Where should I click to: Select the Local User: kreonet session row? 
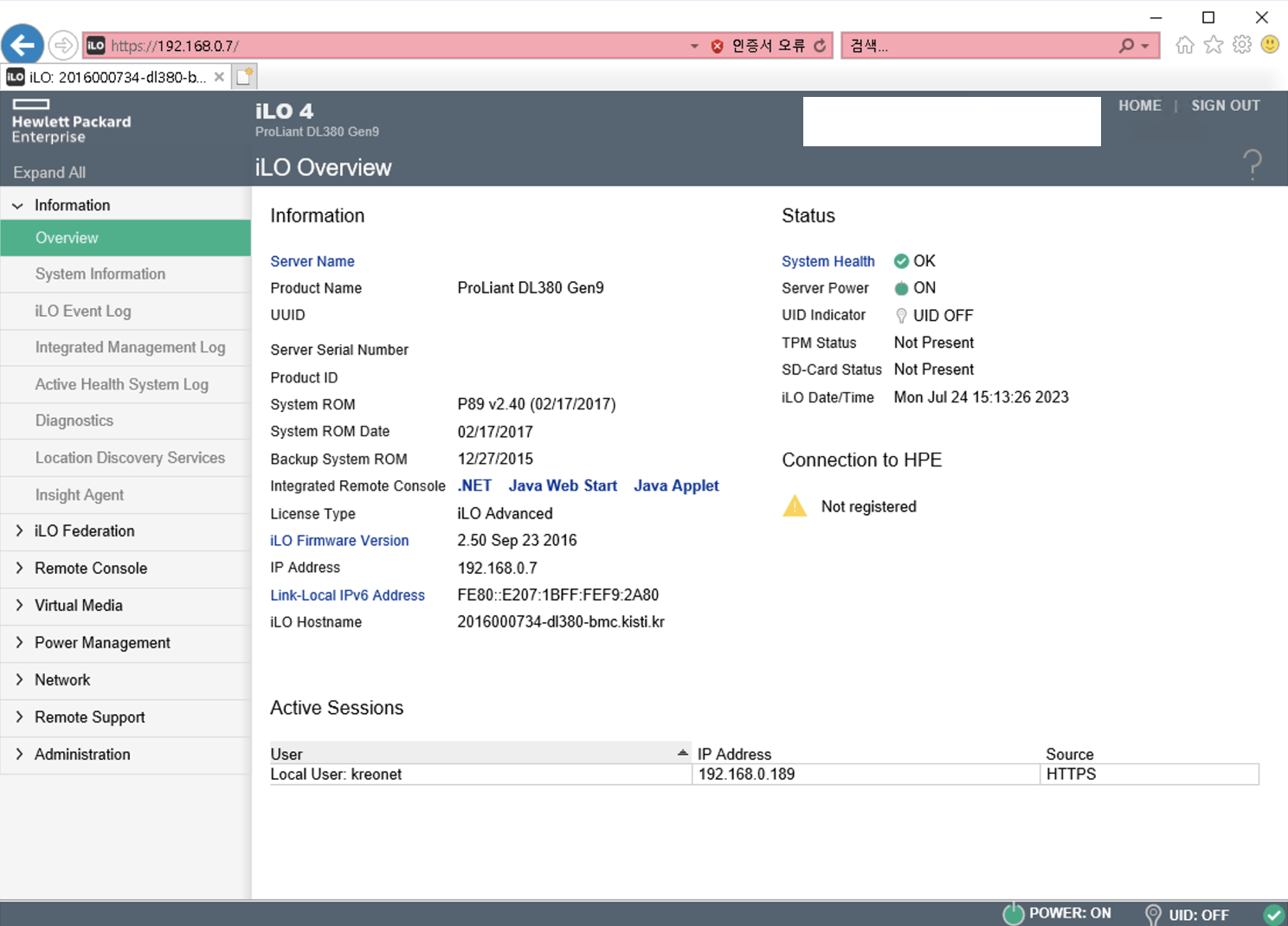point(764,775)
